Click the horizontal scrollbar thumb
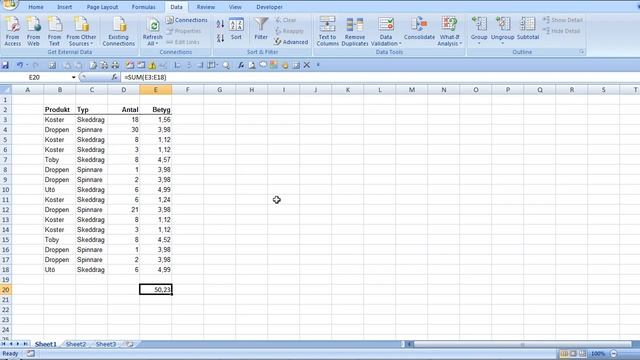 [522, 344]
